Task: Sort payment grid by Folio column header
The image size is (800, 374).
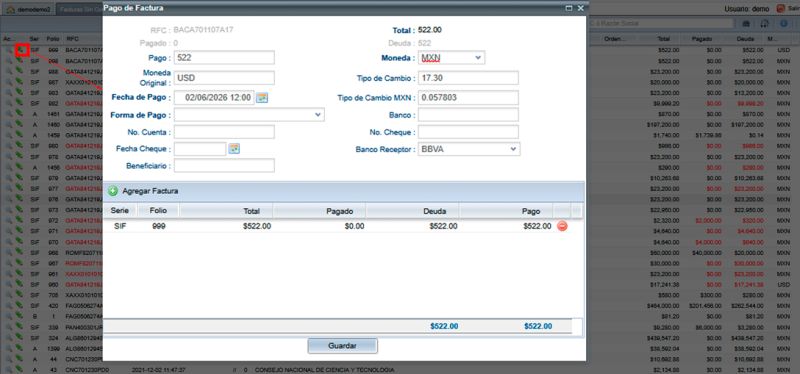Action: 158,211
